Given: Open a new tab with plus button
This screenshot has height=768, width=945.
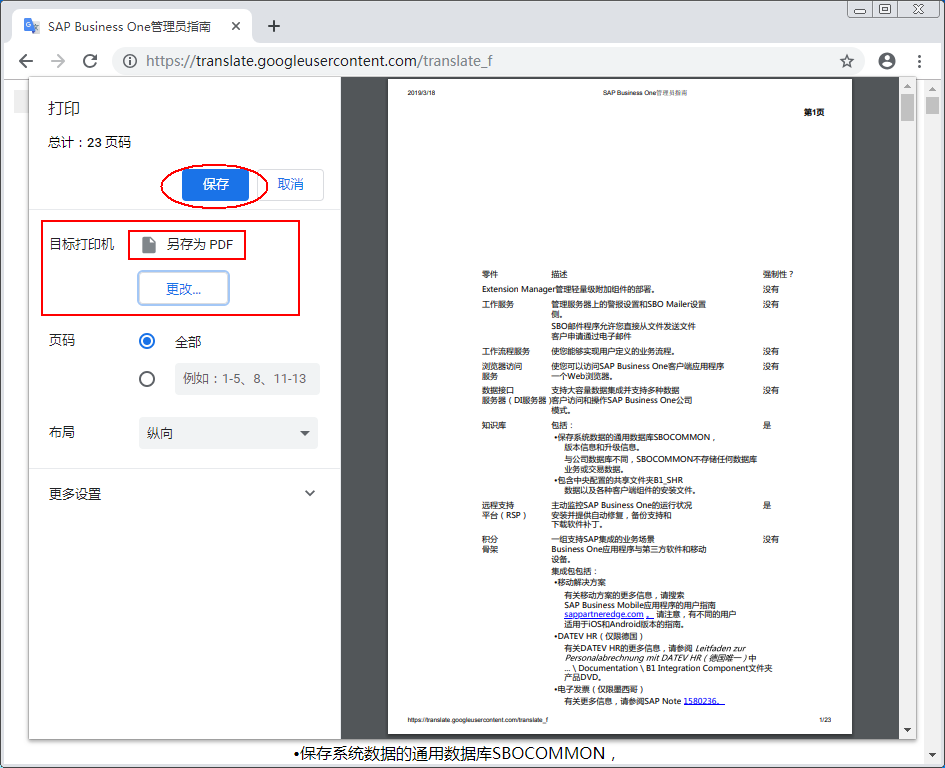Looking at the screenshot, I should (x=274, y=26).
